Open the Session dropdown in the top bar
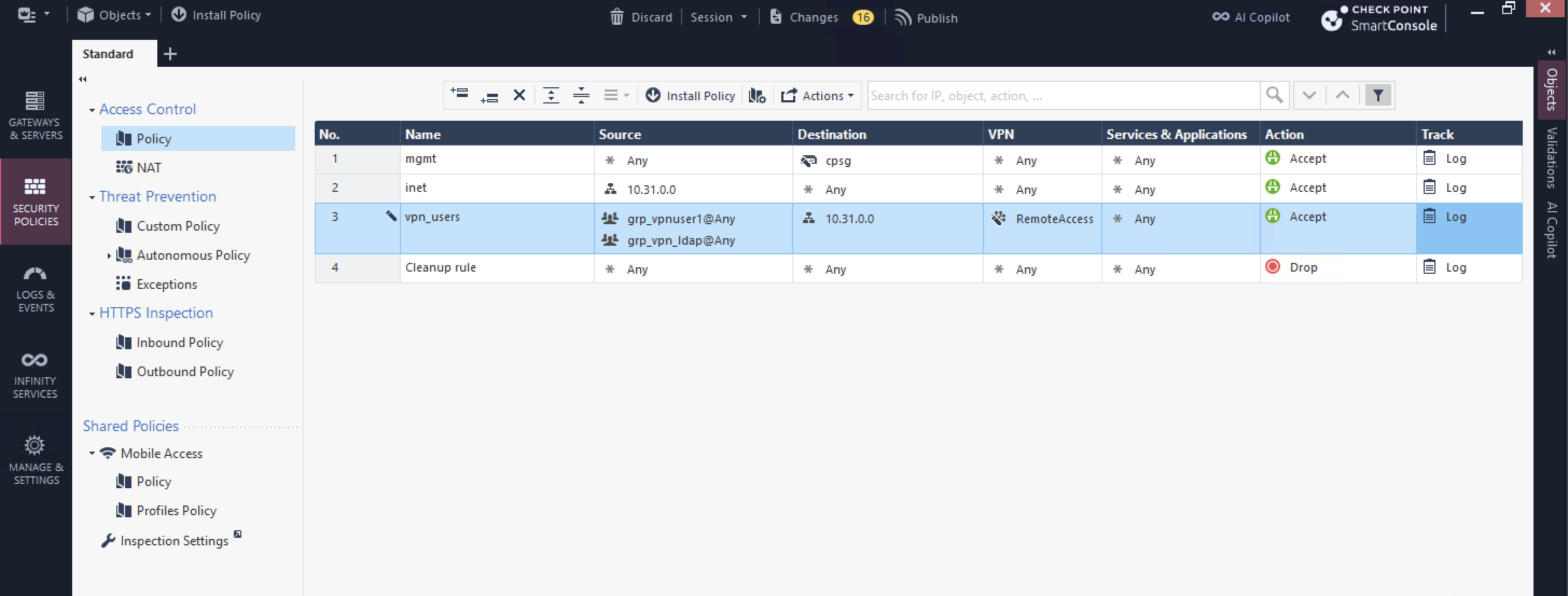Image resolution: width=1568 pixels, height=596 pixels. (718, 17)
